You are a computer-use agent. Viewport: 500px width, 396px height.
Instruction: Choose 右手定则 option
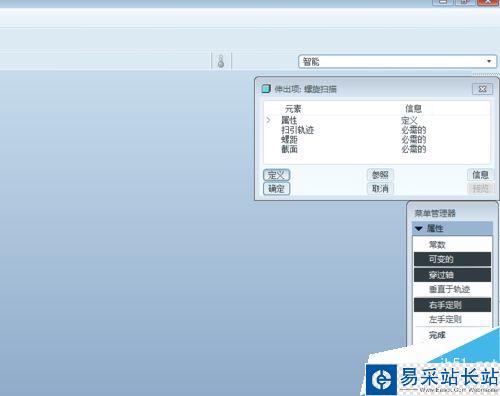452,305
